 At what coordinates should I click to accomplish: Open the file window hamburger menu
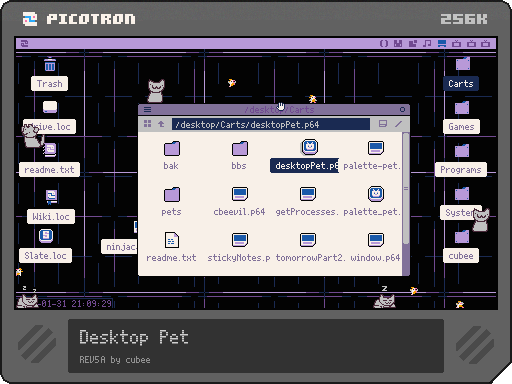[147, 109]
